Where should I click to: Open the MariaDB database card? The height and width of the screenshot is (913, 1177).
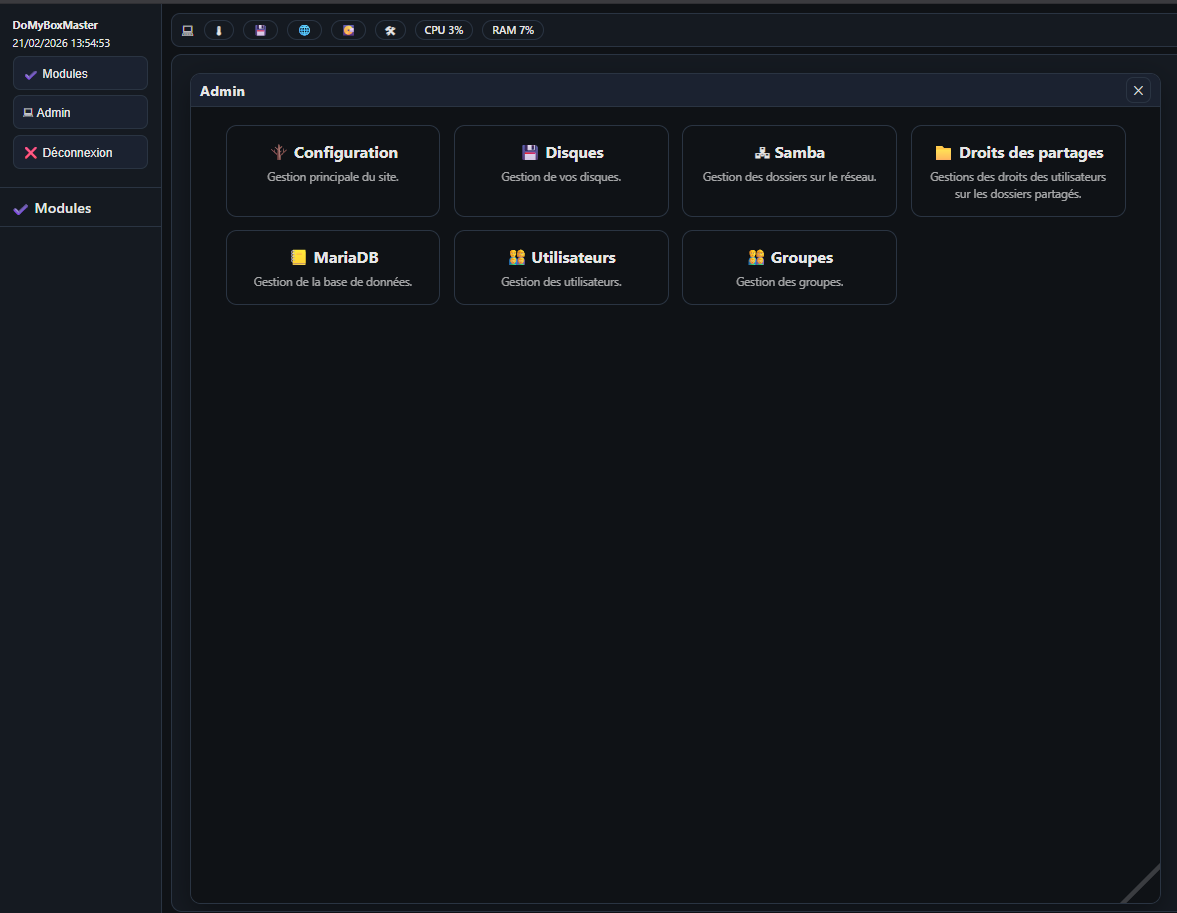tap(333, 267)
